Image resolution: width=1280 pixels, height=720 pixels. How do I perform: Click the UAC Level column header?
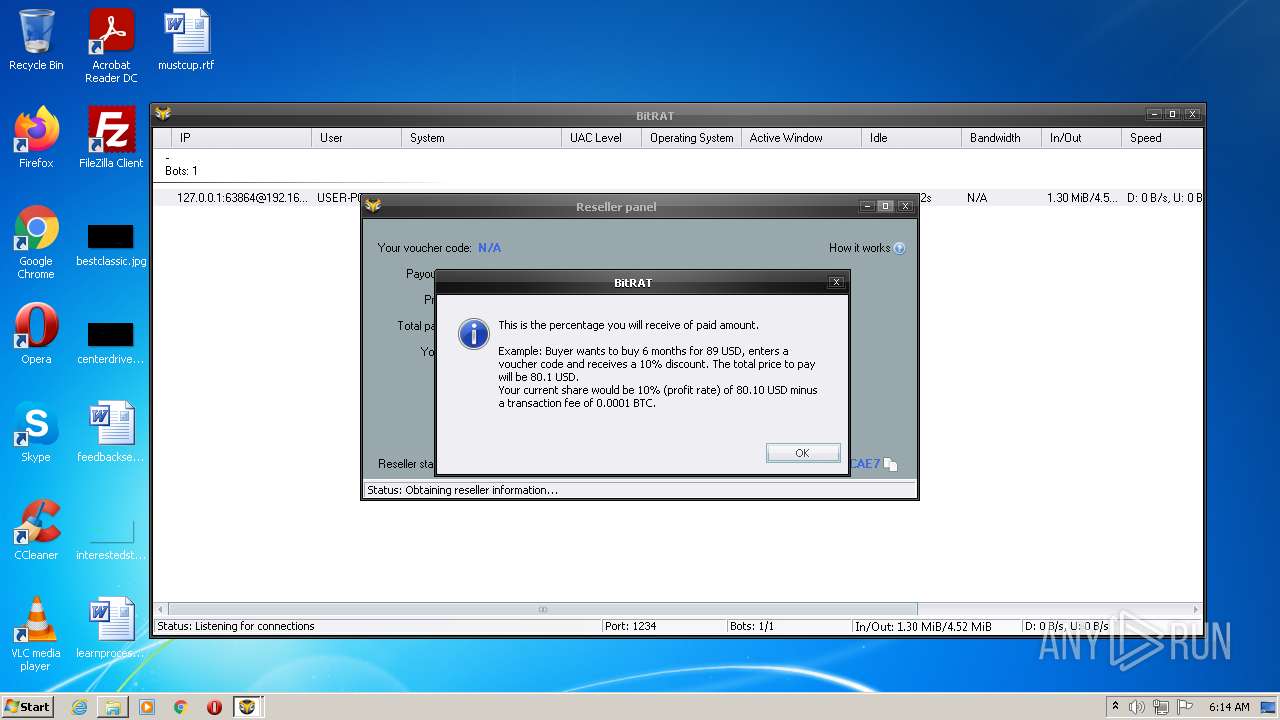601,138
